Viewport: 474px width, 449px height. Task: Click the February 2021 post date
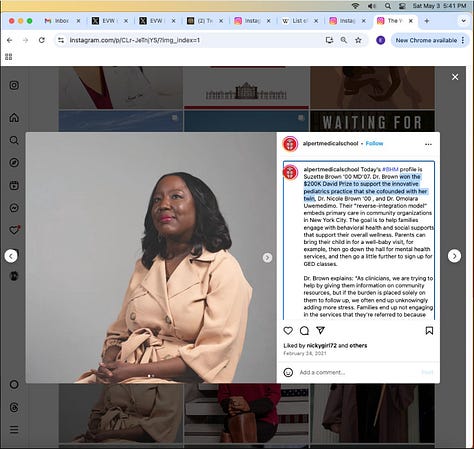[305, 353]
